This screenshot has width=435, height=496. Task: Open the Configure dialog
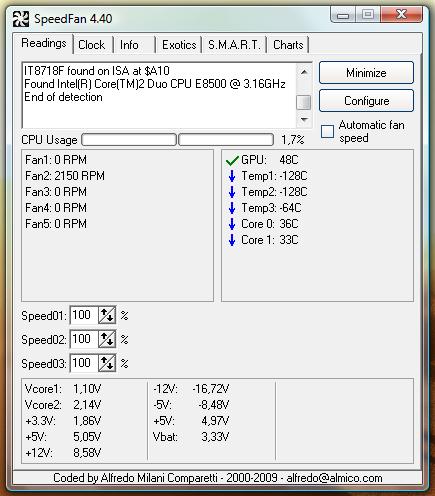click(x=366, y=101)
